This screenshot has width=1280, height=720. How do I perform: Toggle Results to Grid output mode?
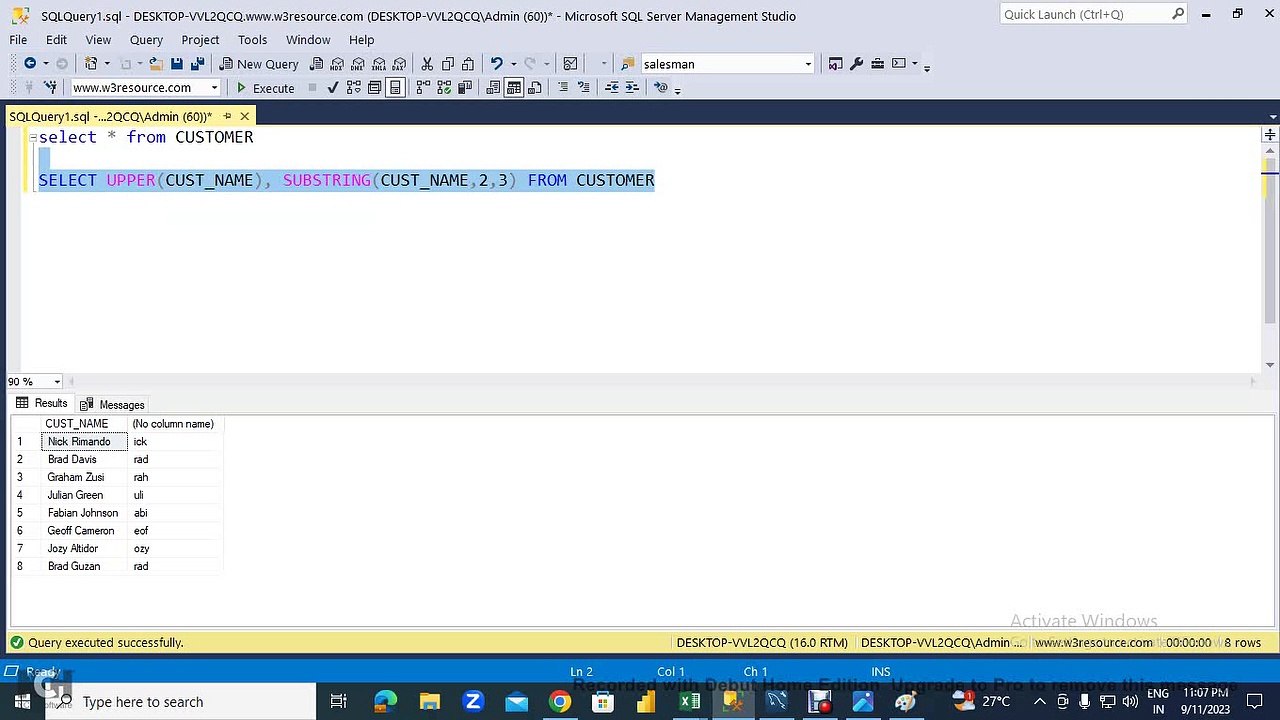coord(514,88)
